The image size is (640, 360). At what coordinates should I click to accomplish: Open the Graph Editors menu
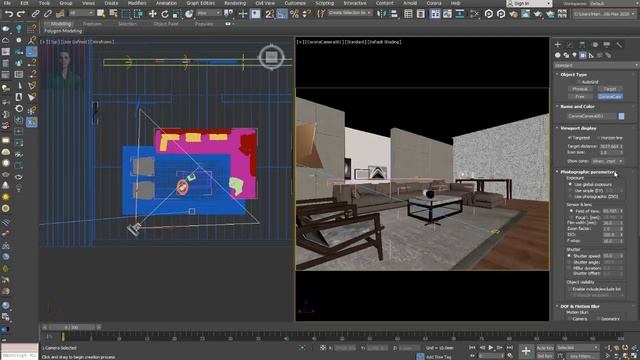point(201,3)
